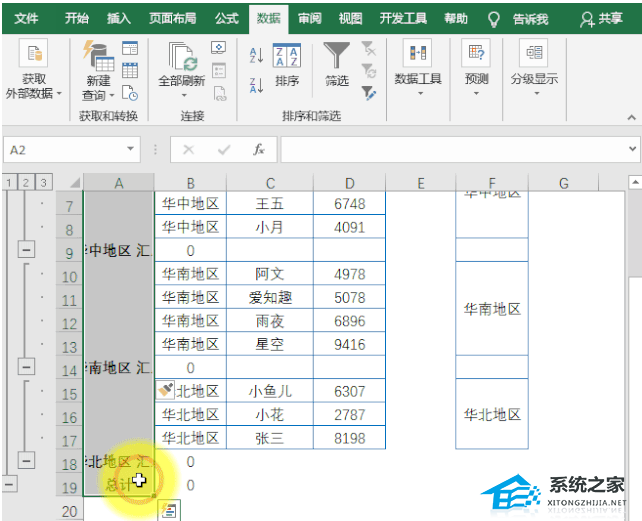Show outline level 2
The image size is (642, 521).
click(26, 182)
